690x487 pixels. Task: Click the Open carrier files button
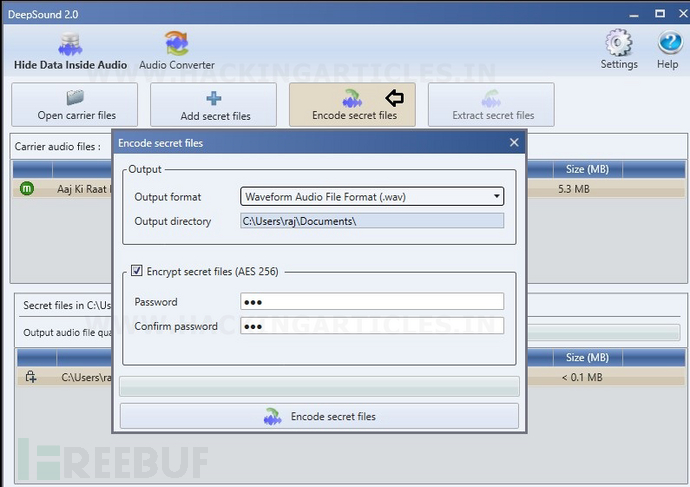click(75, 105)
